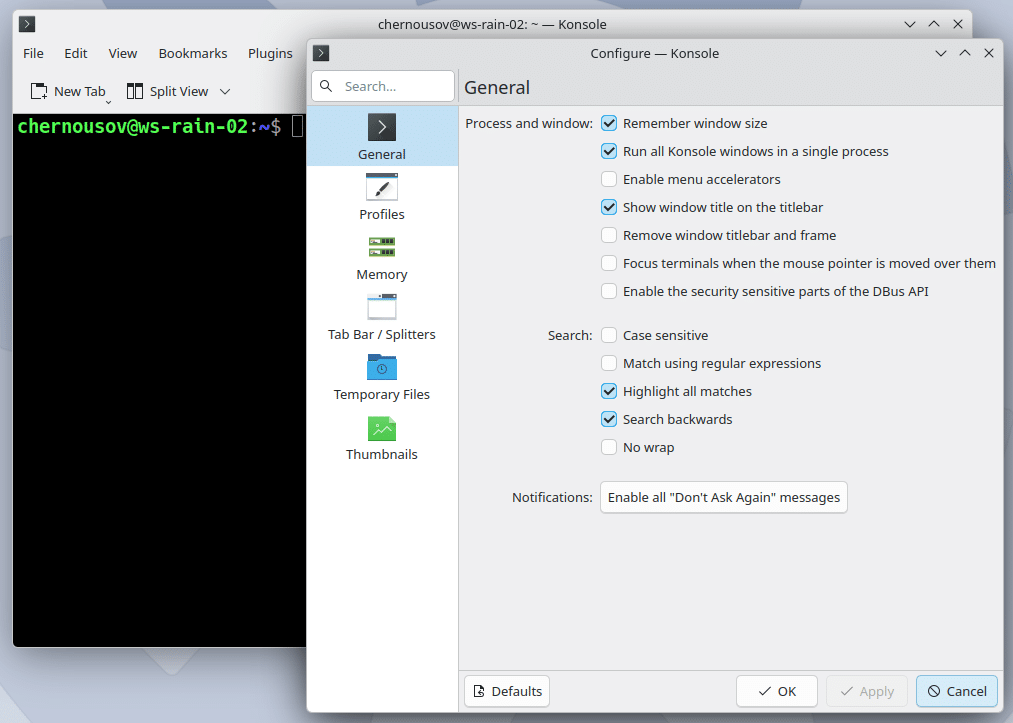
Task: Open the Bookmarks menu in Konsole
Action: [x=193, y=54]
